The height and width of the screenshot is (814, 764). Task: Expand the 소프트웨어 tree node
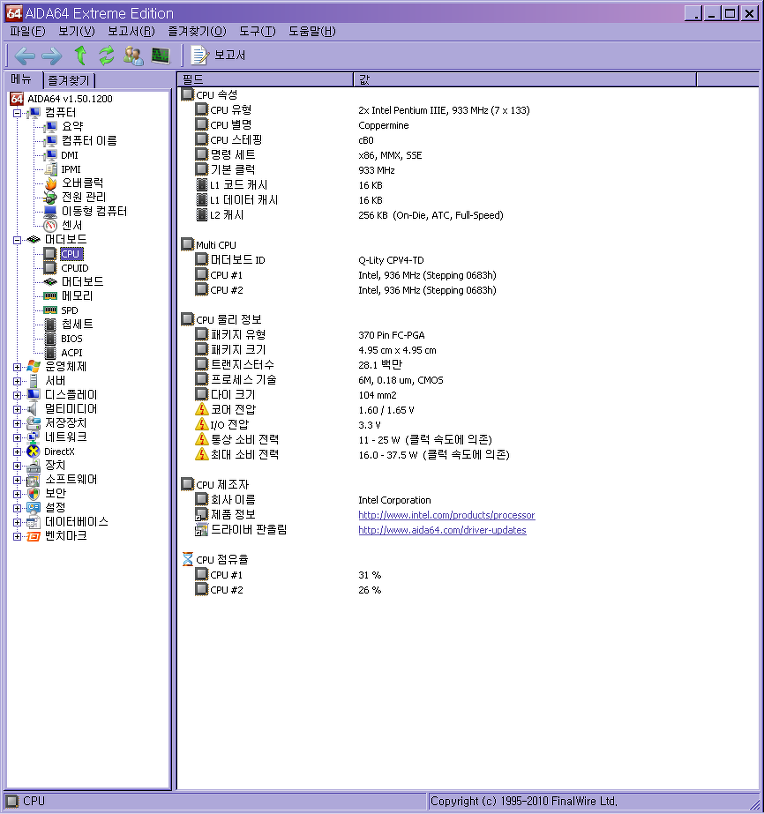pos(17,480)
